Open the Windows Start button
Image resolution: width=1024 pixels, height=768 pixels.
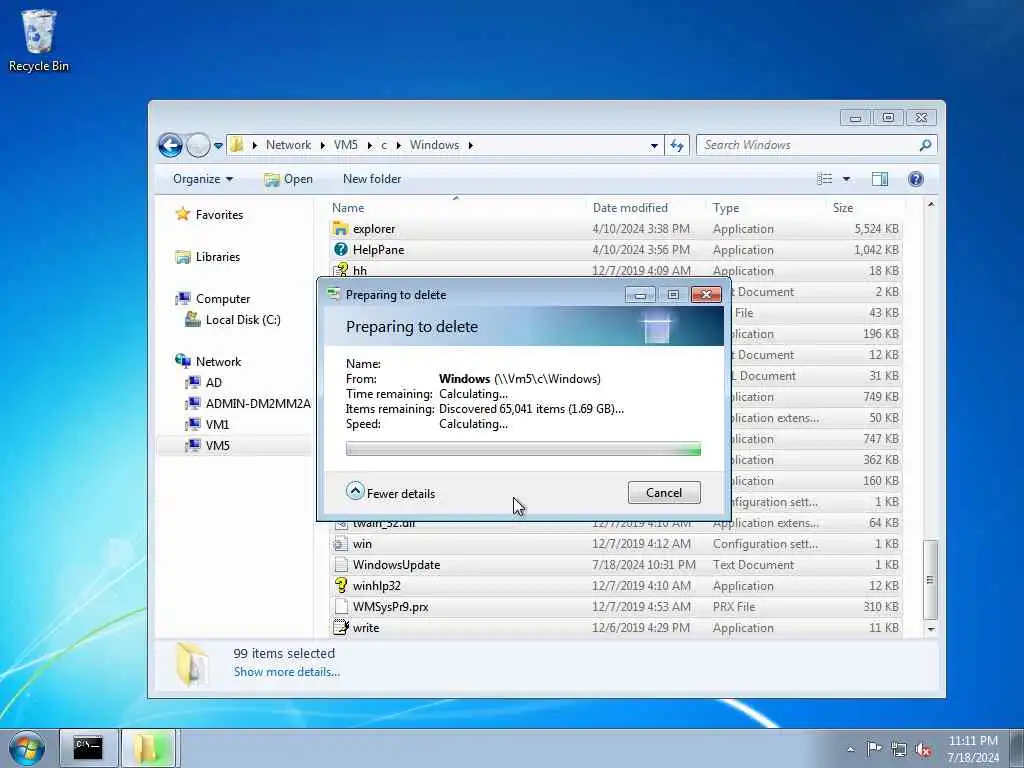pyautogui.click(x=27, y=749)
